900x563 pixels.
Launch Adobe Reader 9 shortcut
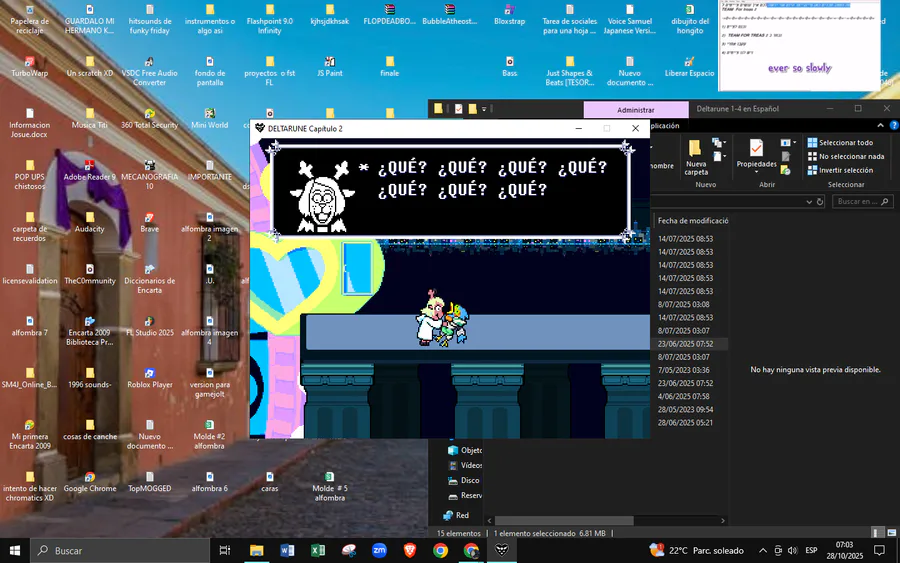(90, 170)
